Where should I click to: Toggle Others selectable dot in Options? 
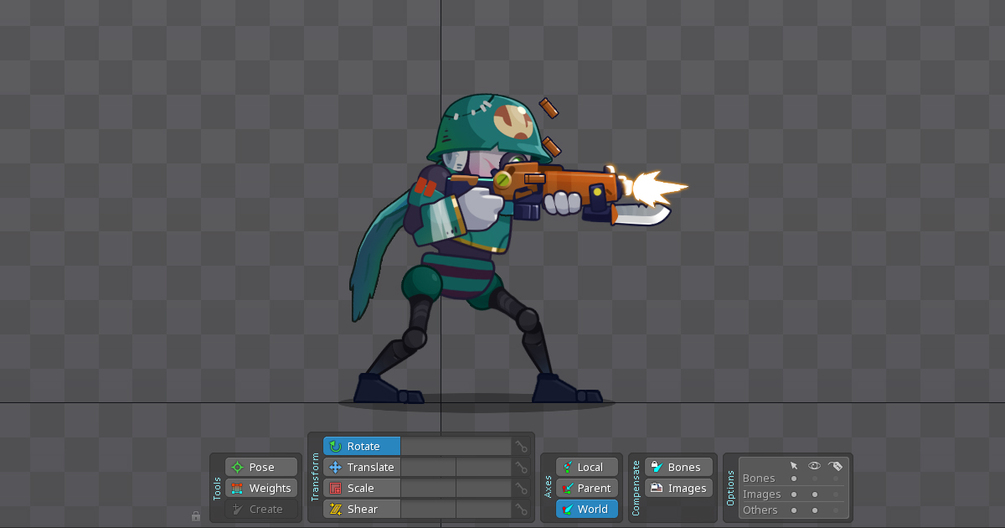[794, 511]
